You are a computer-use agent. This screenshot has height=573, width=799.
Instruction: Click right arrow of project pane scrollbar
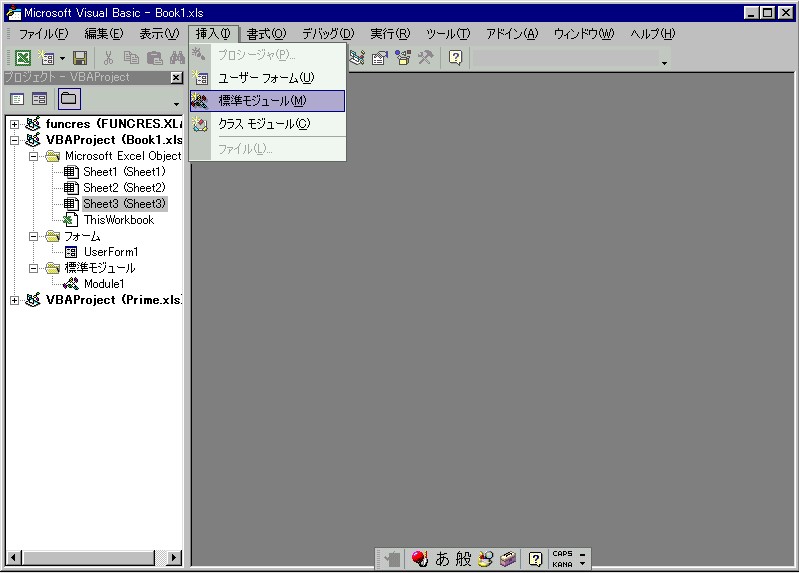174,558
